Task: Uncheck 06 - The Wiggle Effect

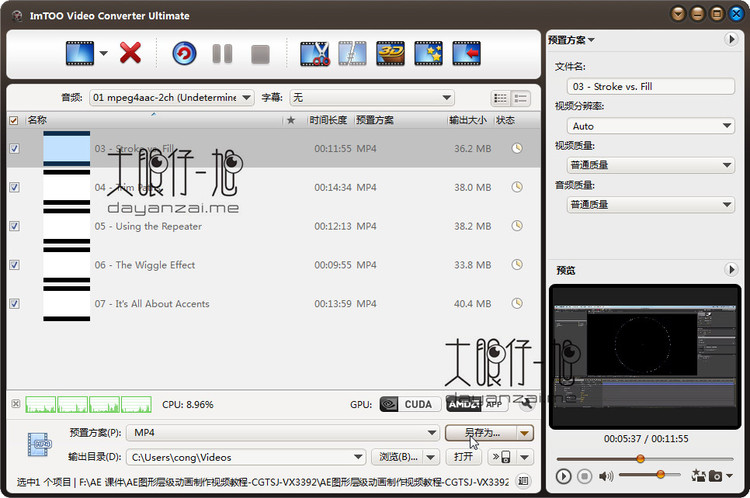Action: [14, 265]
